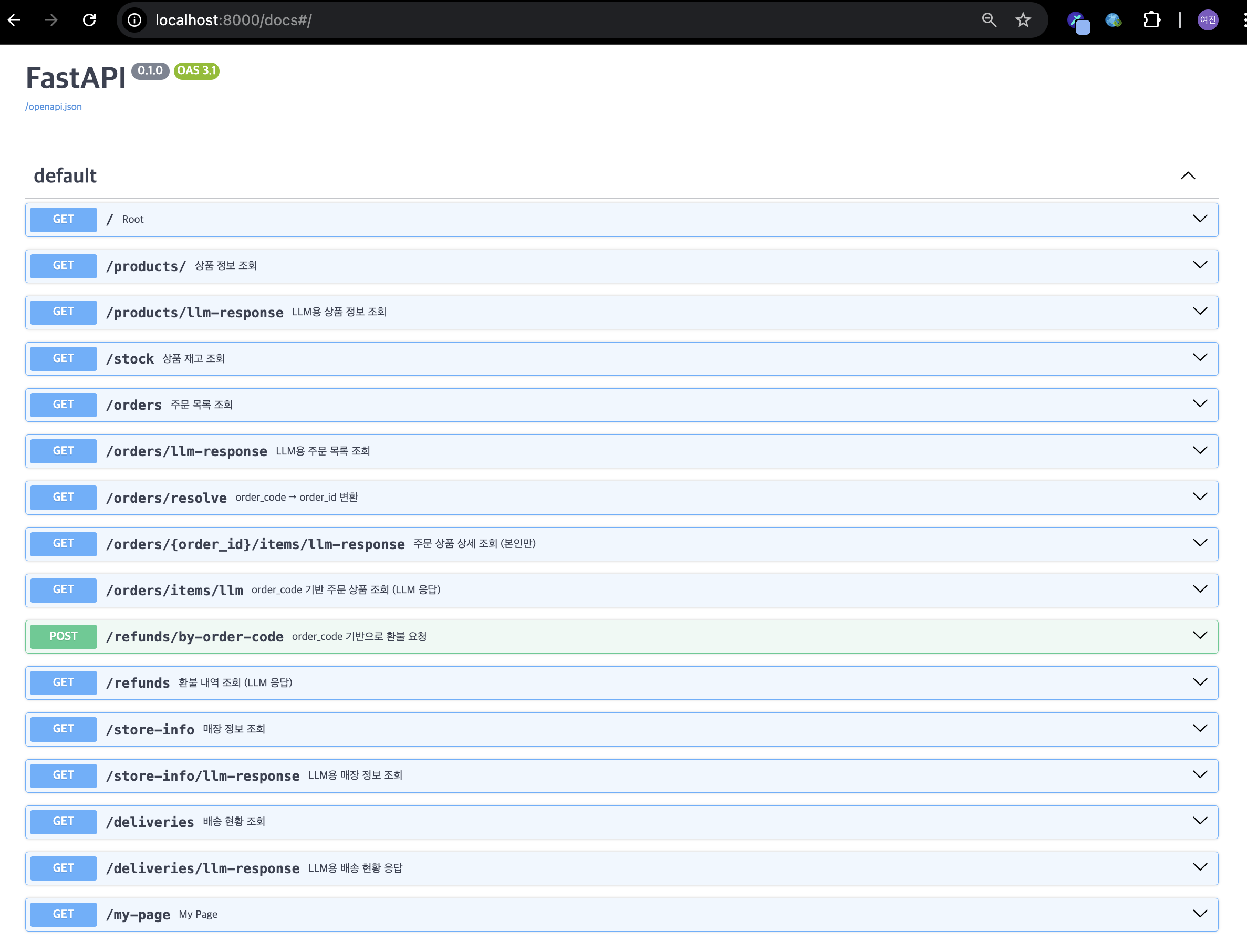Screen dimensions: 1247x952
Task: Click the zoom magnifier icon in address bar
Action: tap(989, 20)
